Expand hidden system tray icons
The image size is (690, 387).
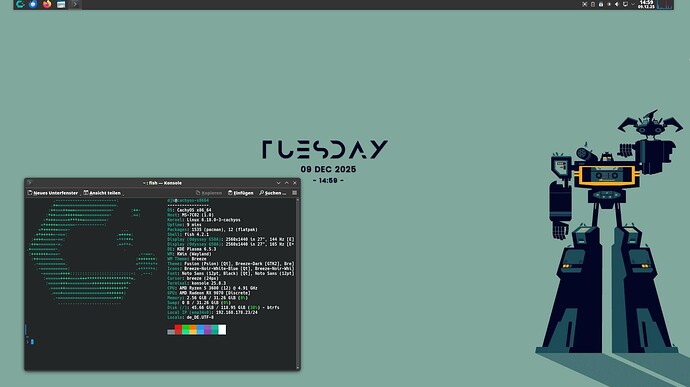click(633, 4)
